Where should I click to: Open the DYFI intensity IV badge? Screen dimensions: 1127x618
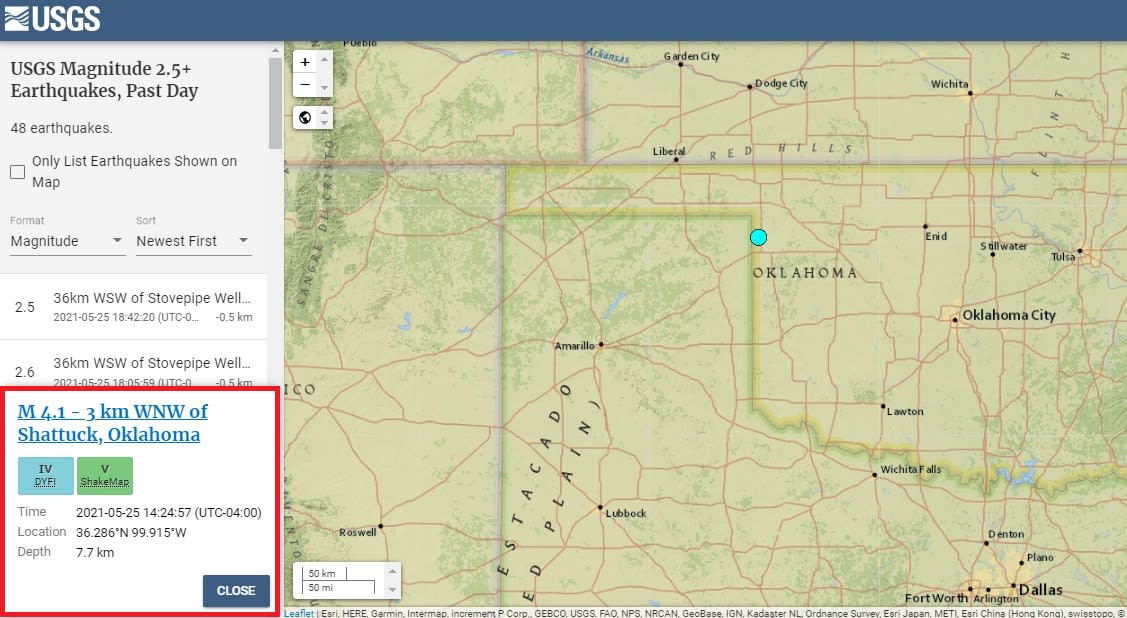[46, 475]
